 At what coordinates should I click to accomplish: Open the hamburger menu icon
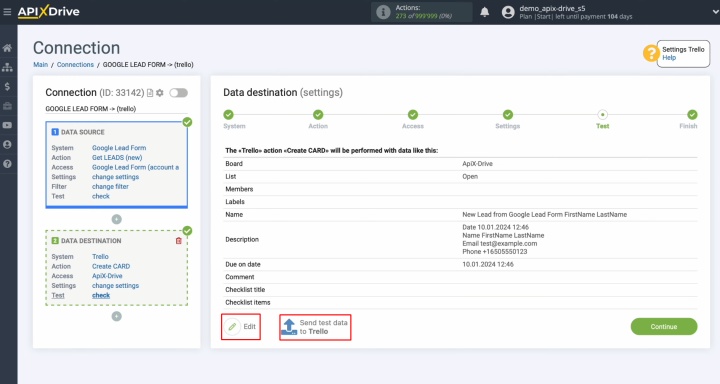pos(7,11)
